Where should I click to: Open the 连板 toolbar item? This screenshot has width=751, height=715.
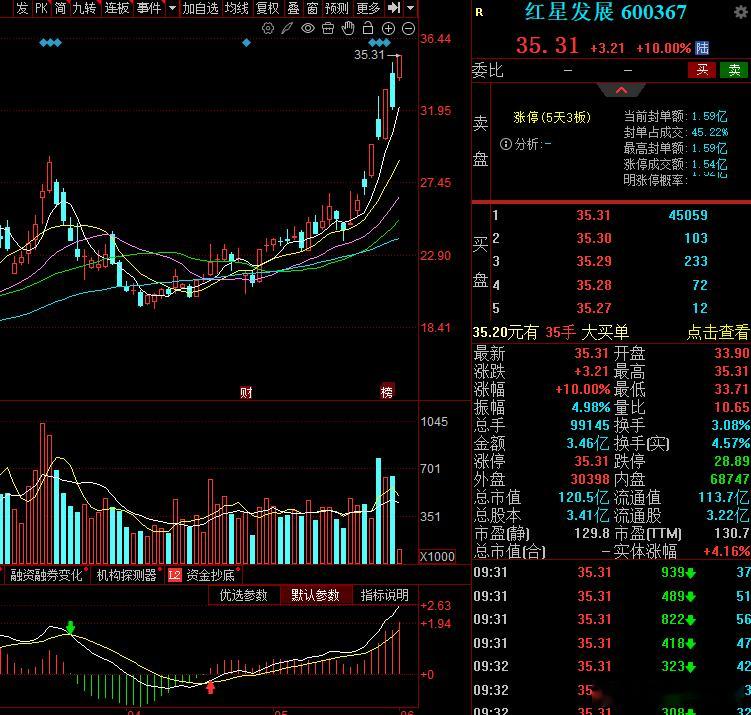[117, 8]
